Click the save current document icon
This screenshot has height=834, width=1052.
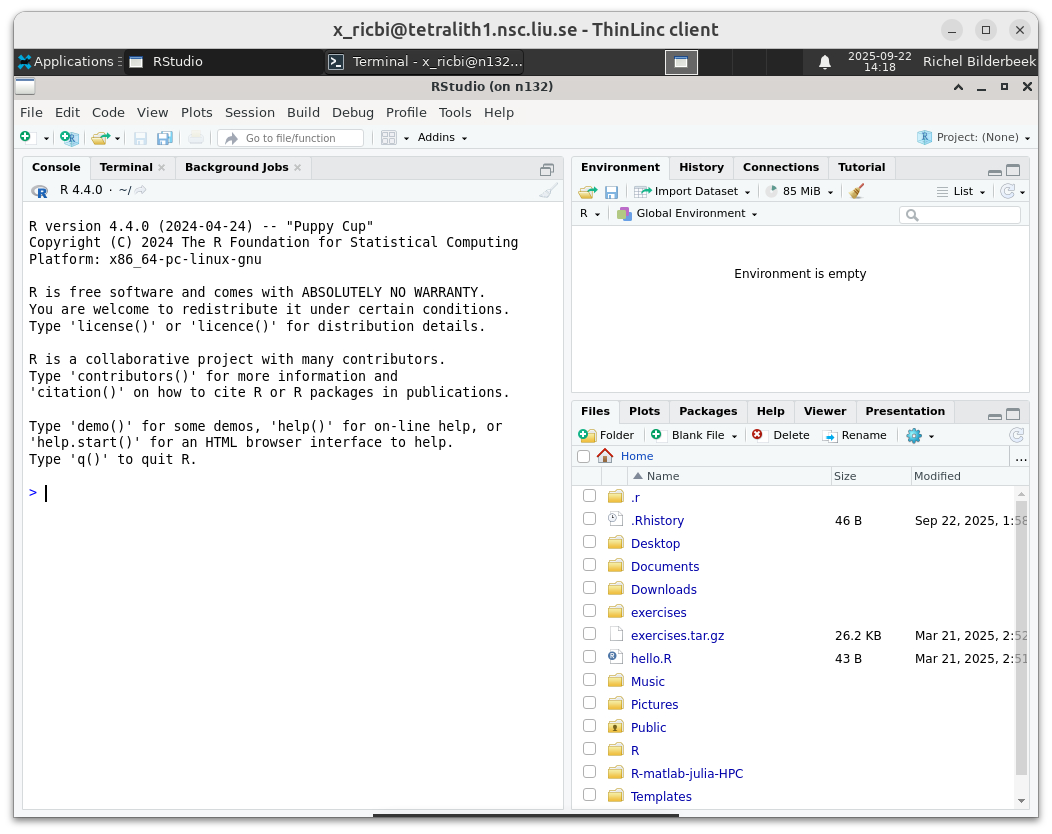140,137
